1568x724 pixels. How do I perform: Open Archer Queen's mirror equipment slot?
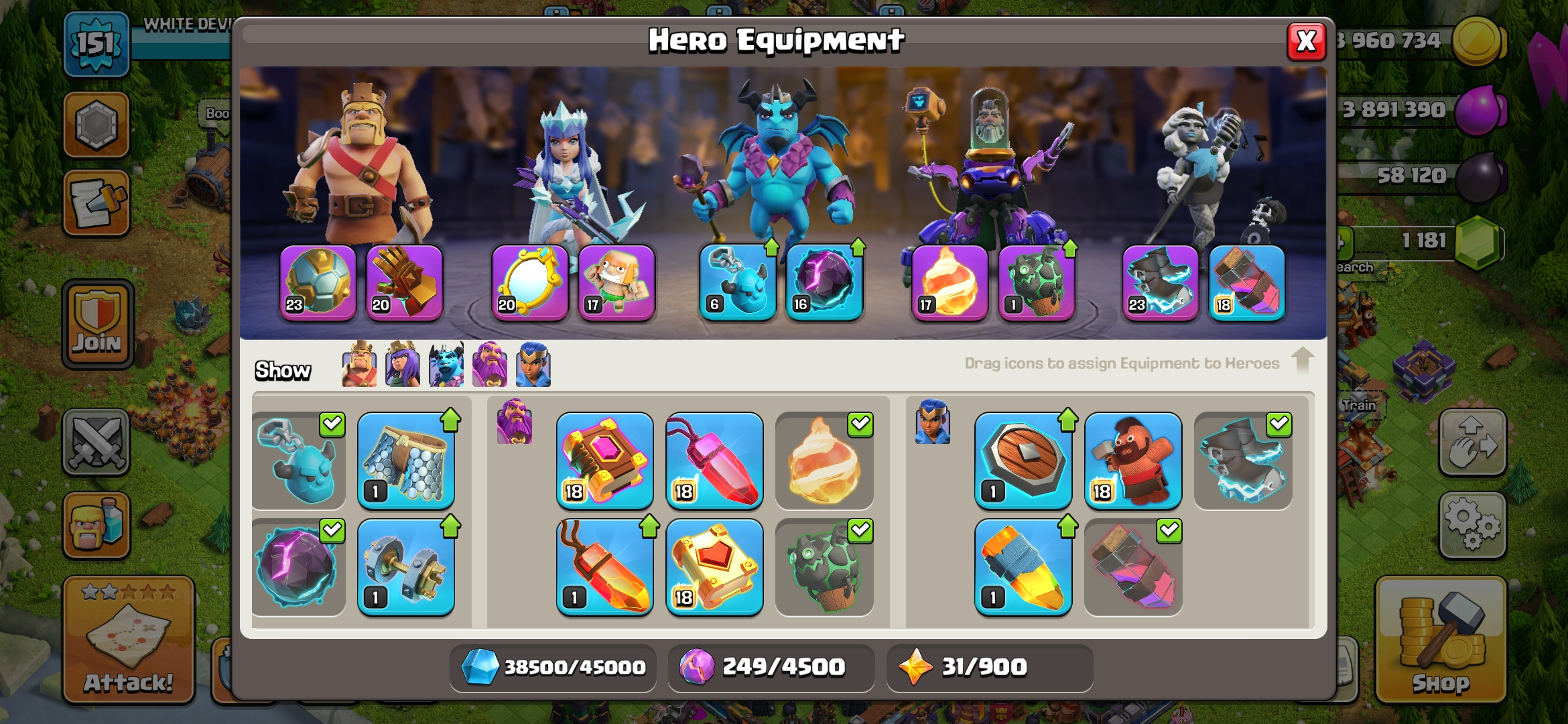coord(529,282)
